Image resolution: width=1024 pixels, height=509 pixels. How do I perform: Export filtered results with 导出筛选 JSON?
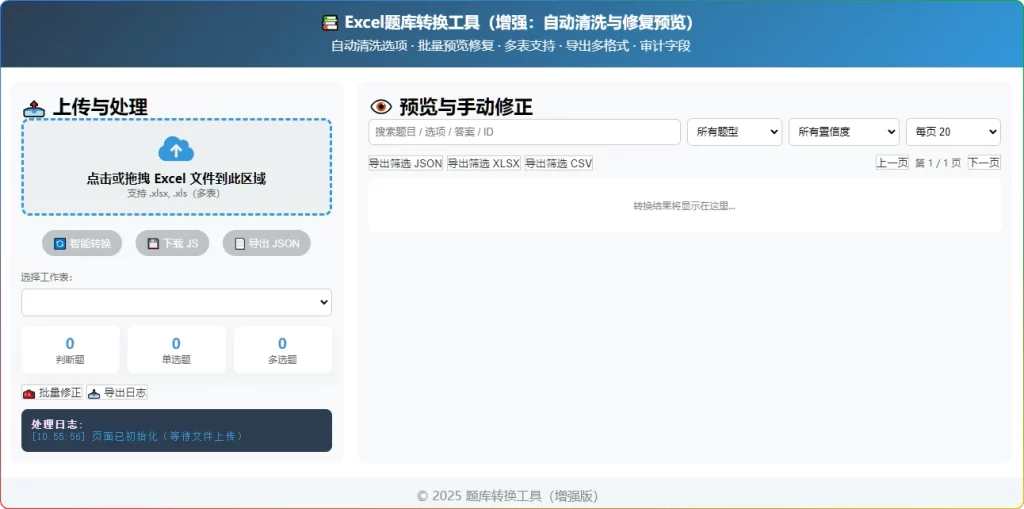(406, 163)
